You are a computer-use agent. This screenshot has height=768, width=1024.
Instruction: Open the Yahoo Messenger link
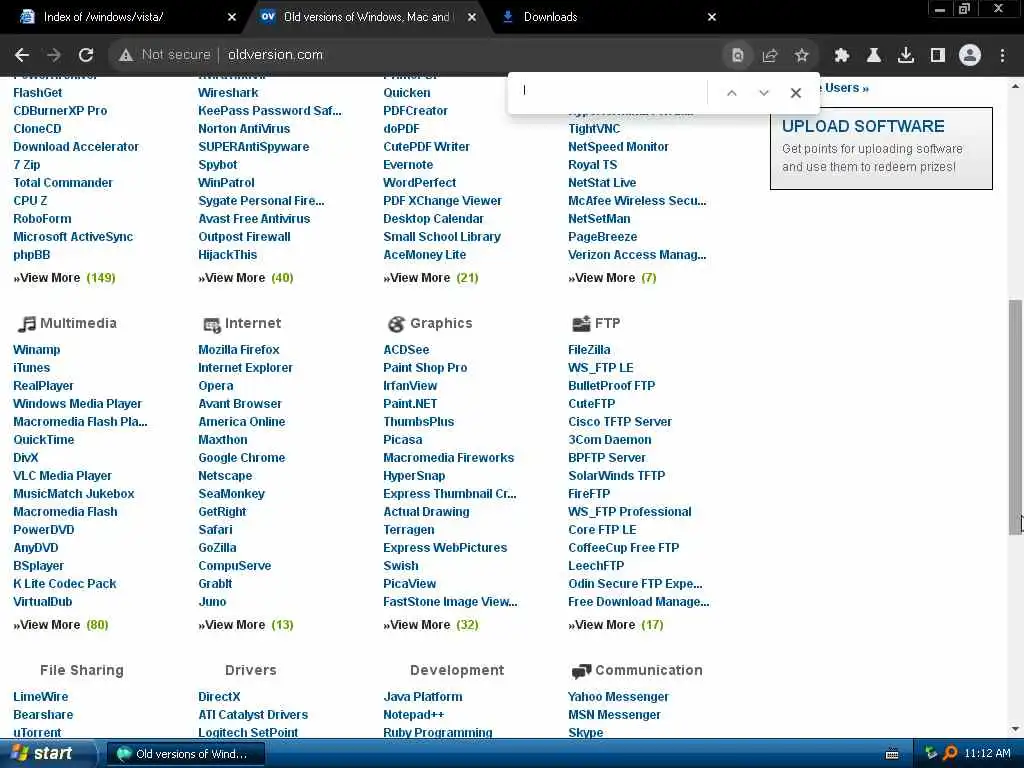tap(618, 697)
